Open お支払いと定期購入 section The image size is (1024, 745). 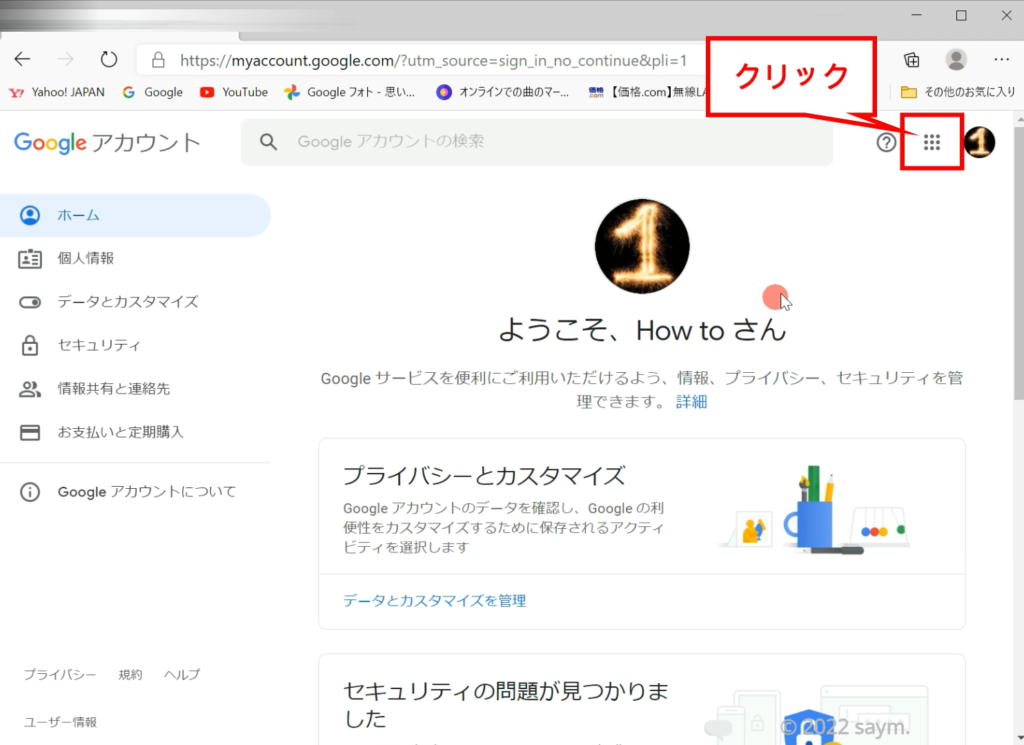click(x=120, y=432)
